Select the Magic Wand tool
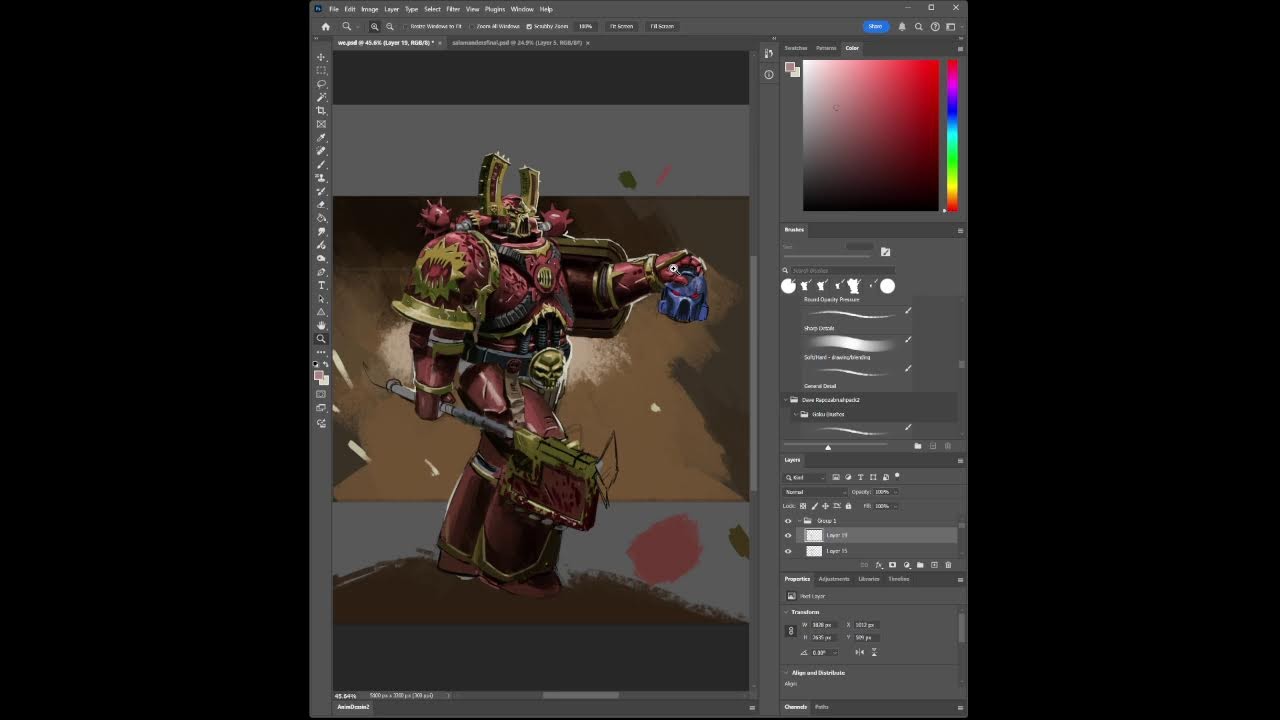Screen dimensions: 1280x720 pos(321,97)
